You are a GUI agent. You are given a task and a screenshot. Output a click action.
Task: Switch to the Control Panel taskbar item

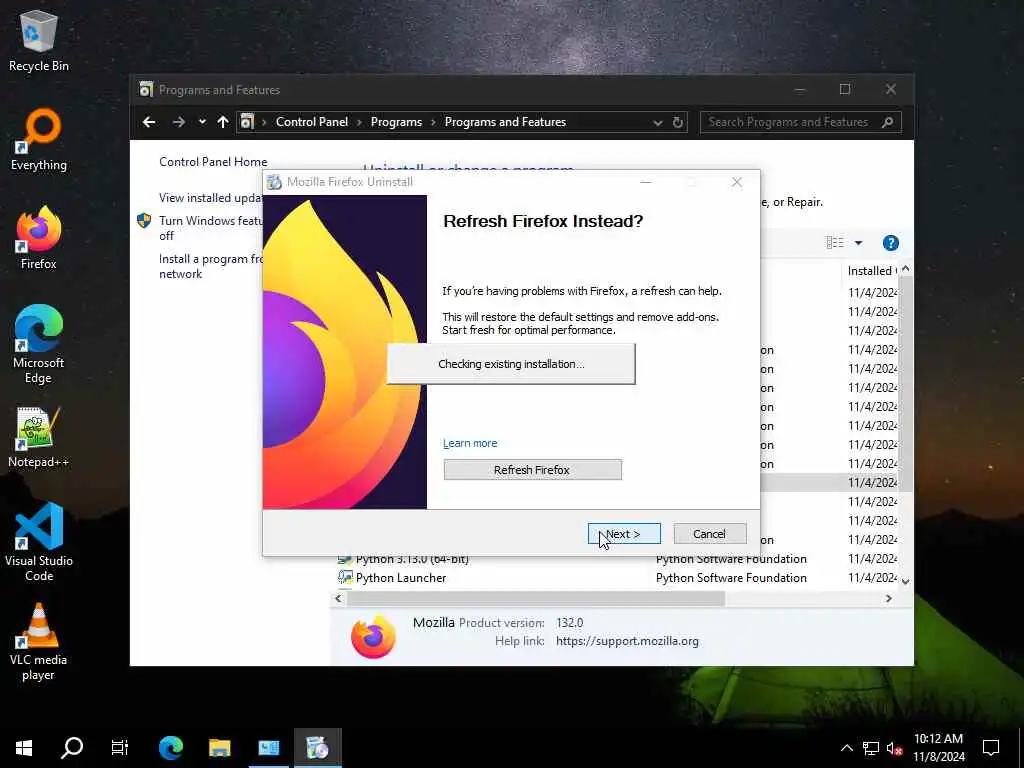click(268, 747)
